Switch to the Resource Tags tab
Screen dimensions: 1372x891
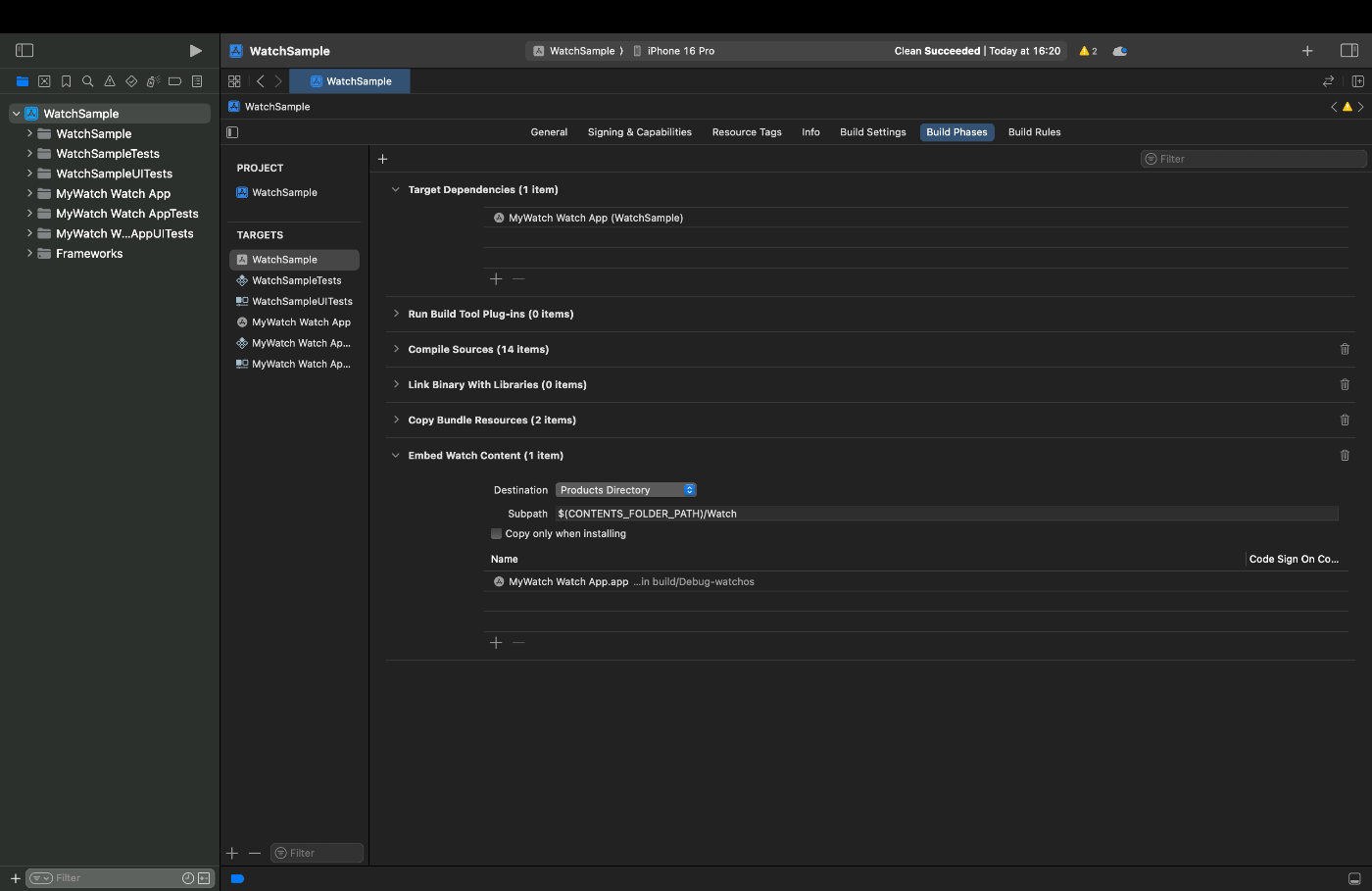pos(747,132)
